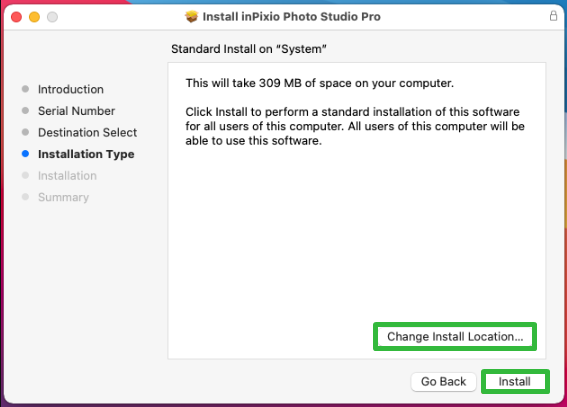The width and height of the screenshot is (567, 407).
Task: Click the gray bullet beside Introduction
Action: click(25, 89)
